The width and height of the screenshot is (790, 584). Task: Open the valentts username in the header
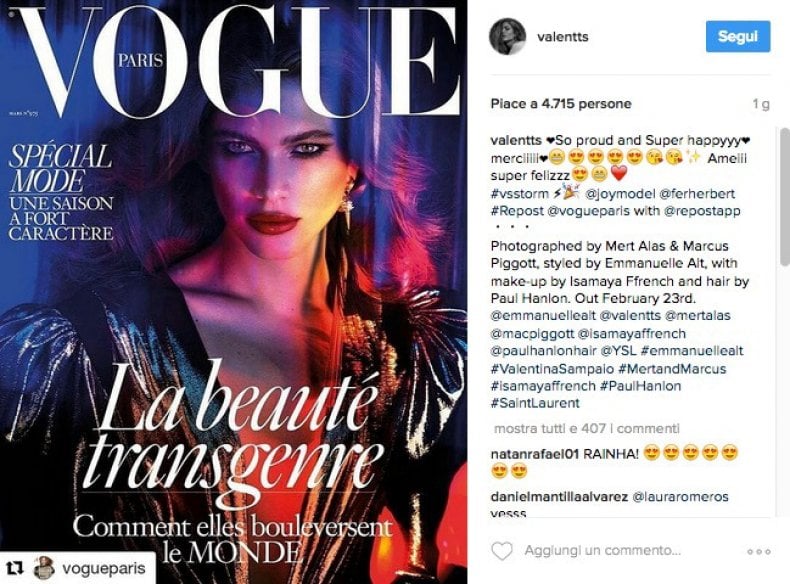562,37
